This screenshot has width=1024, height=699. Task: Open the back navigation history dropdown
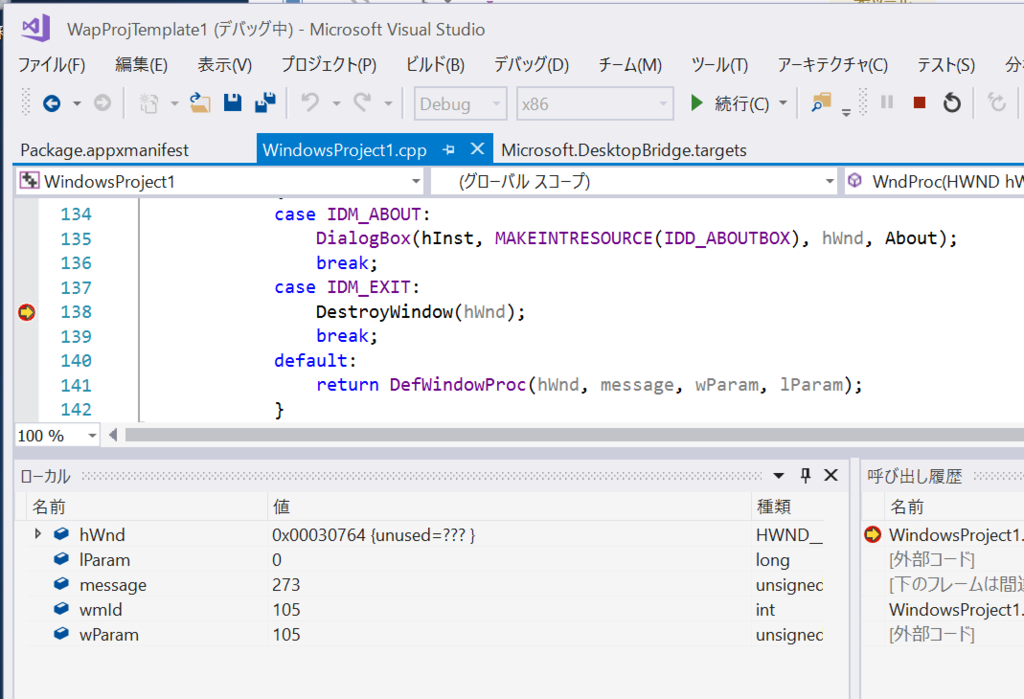coord(77,103)
